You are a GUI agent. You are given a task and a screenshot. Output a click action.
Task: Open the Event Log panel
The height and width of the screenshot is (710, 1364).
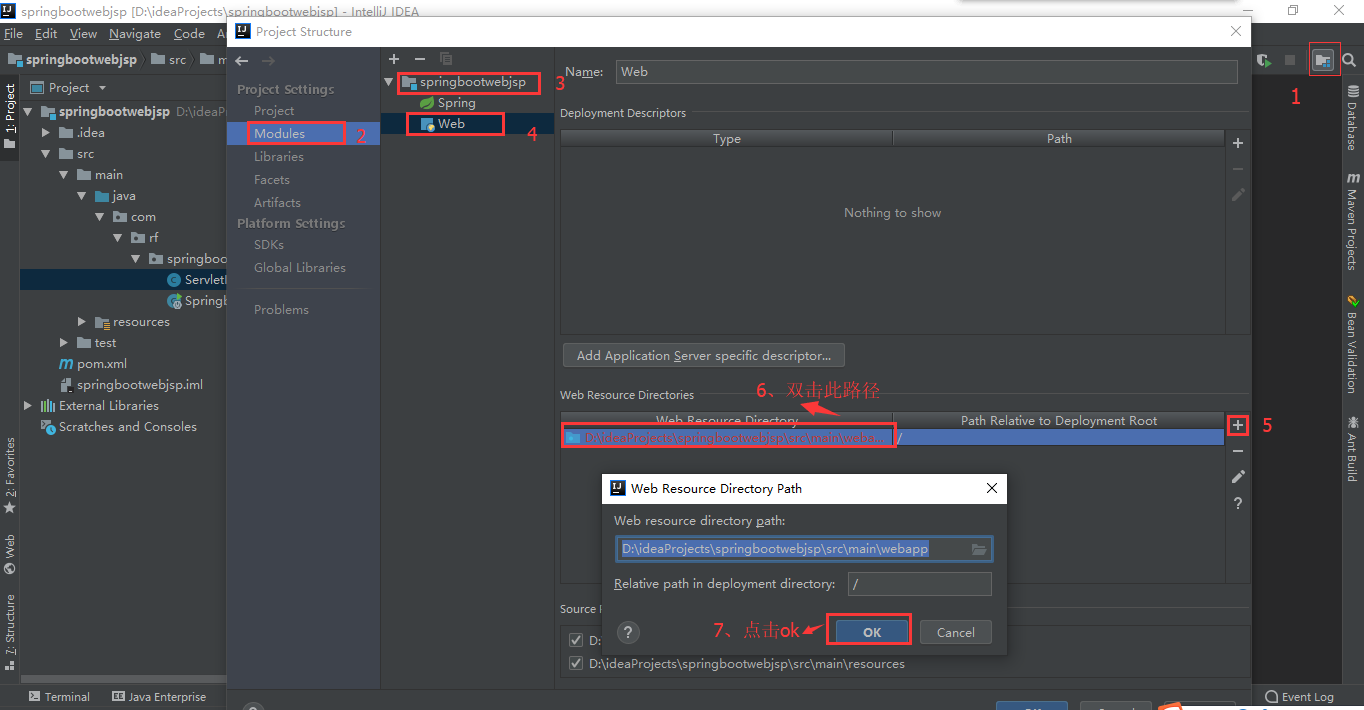(1300, 697)
